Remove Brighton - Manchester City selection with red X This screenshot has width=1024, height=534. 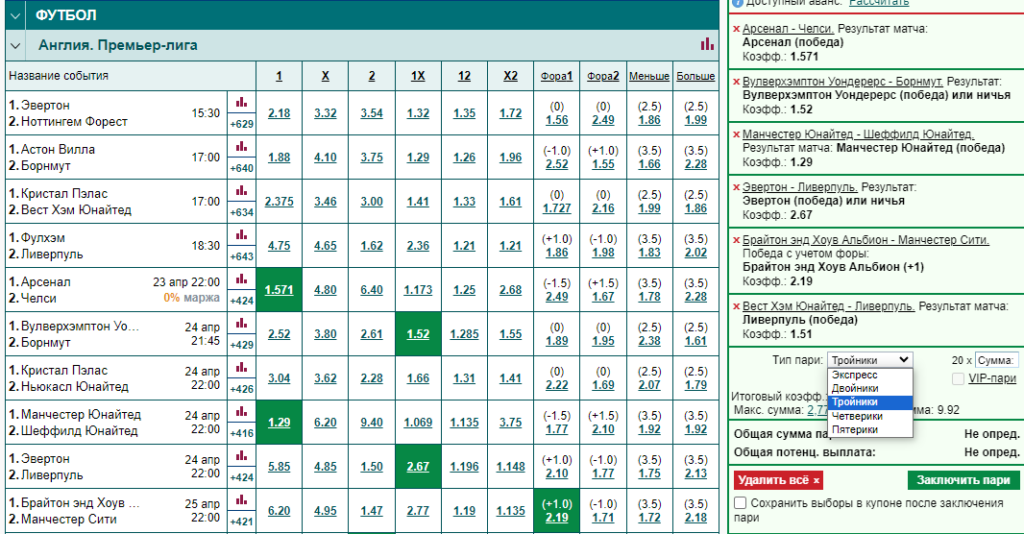point(737,240)
